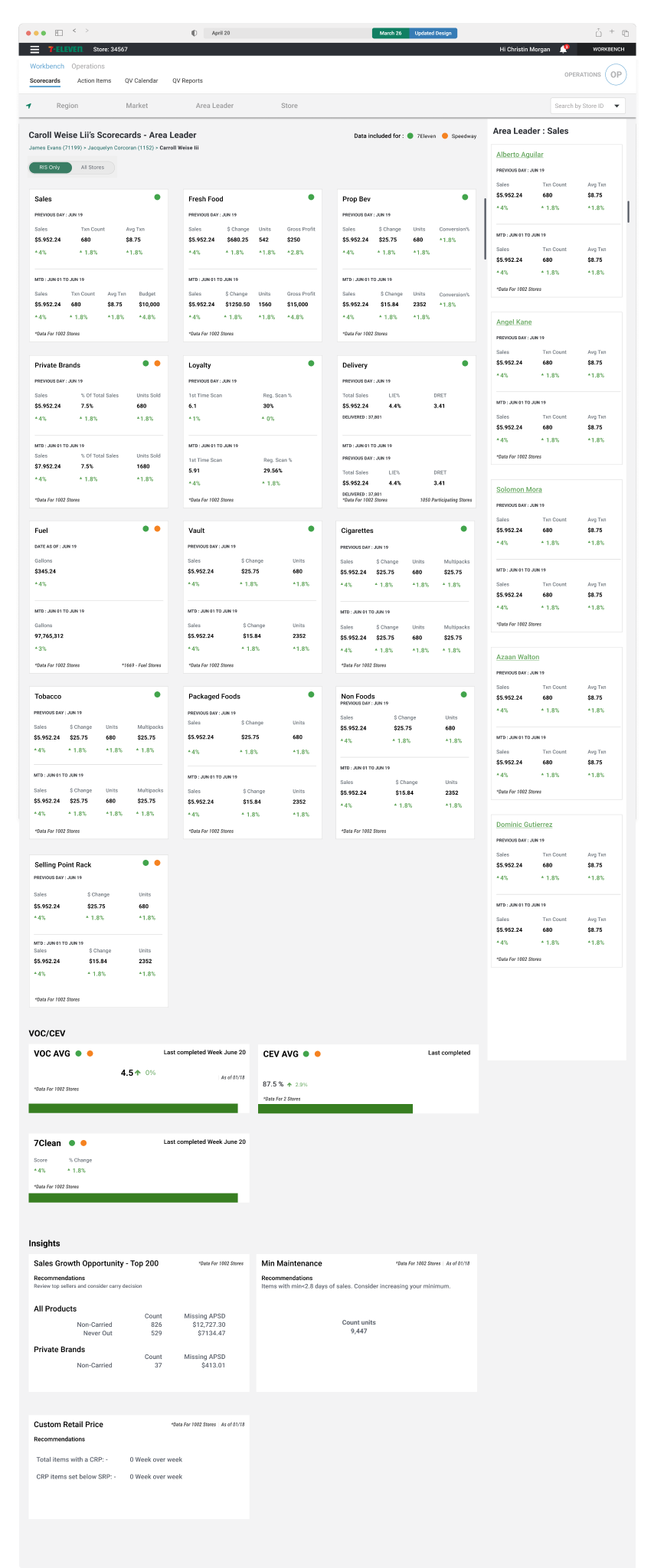Follow the James Evans (71199) breadcrumb
This screenshot has width=664, height=1568.
(x=55, y=148)
